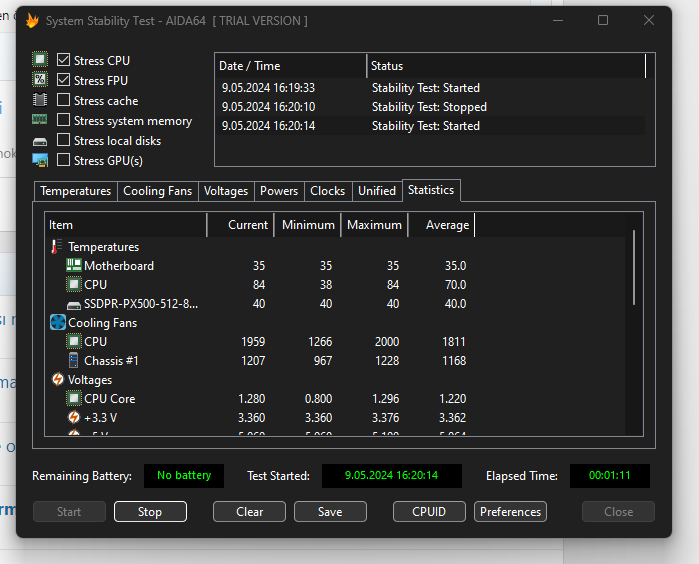Click the Test Started 9.05.2024 16:20:14 readout
Image resolution: width=699 pixels, height=564 pixels.
tap(391, 476)
